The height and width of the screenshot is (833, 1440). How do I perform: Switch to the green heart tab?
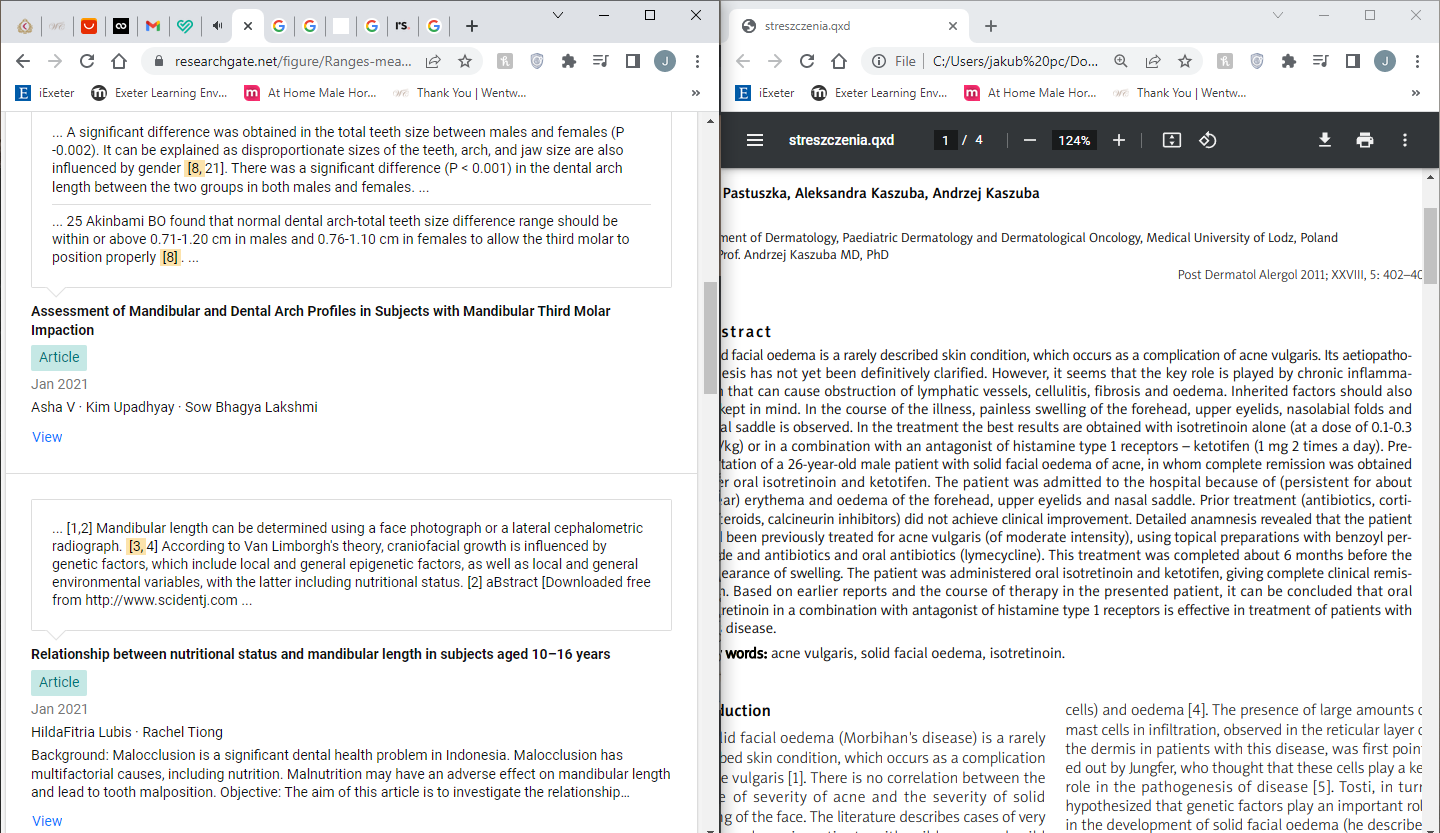[184, 26]
